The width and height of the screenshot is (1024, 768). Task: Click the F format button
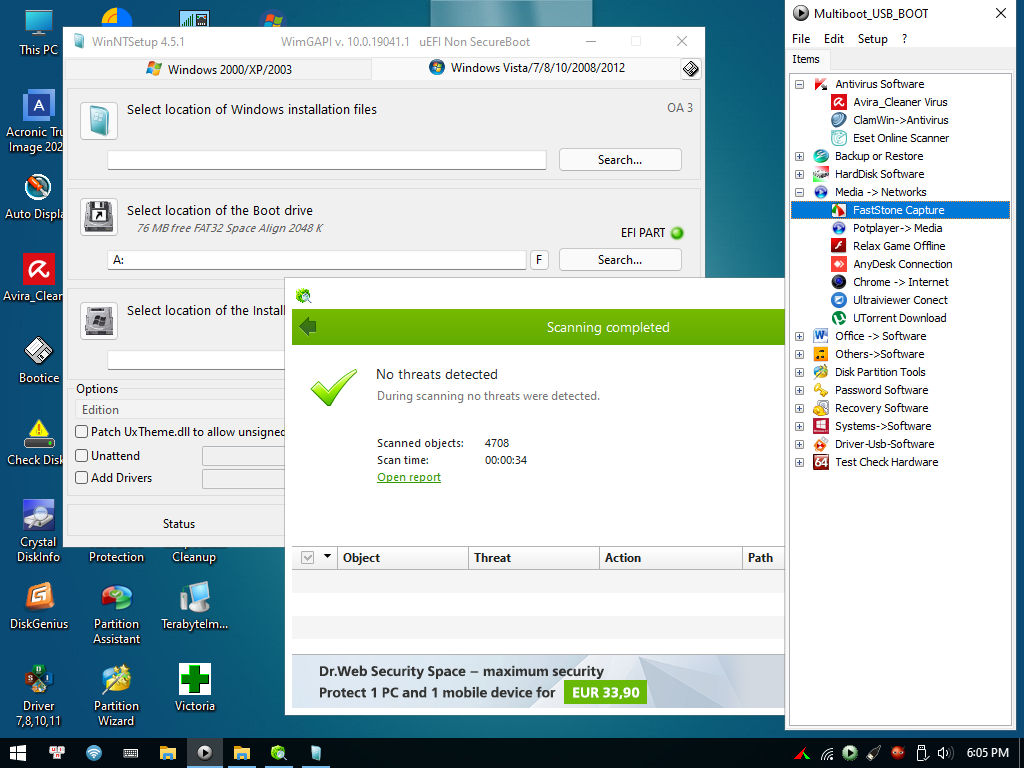[x=539, y=260]
